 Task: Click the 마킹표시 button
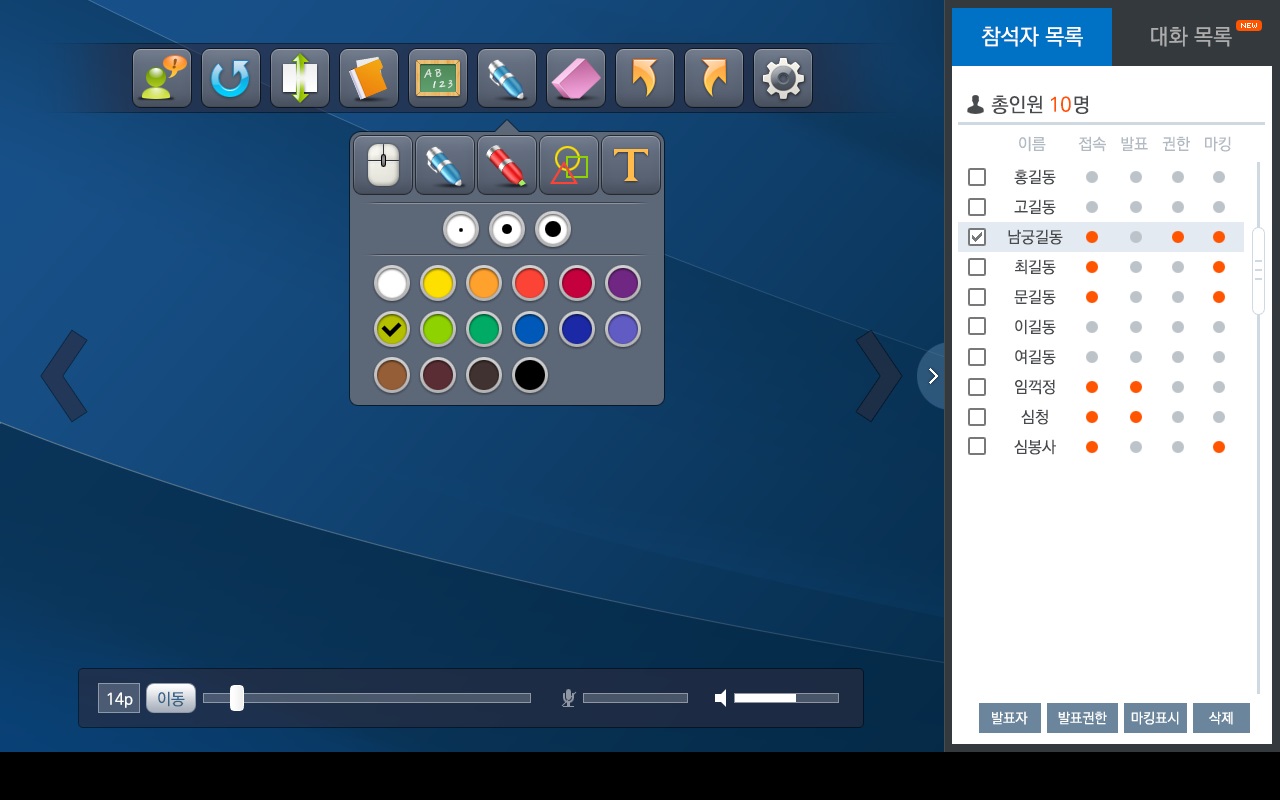pyautogui.click(x=1155, y=718)
